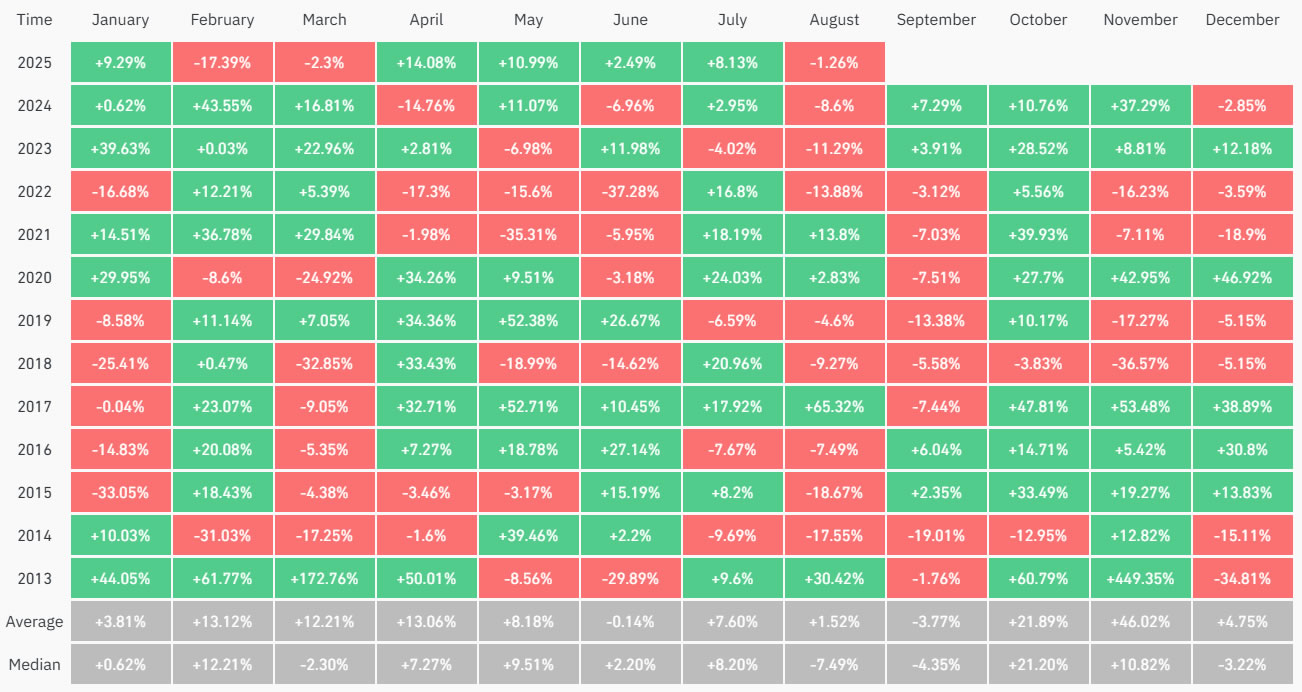Click the November column header
Screen dimensions: 1302x692
click(1140, 20)
